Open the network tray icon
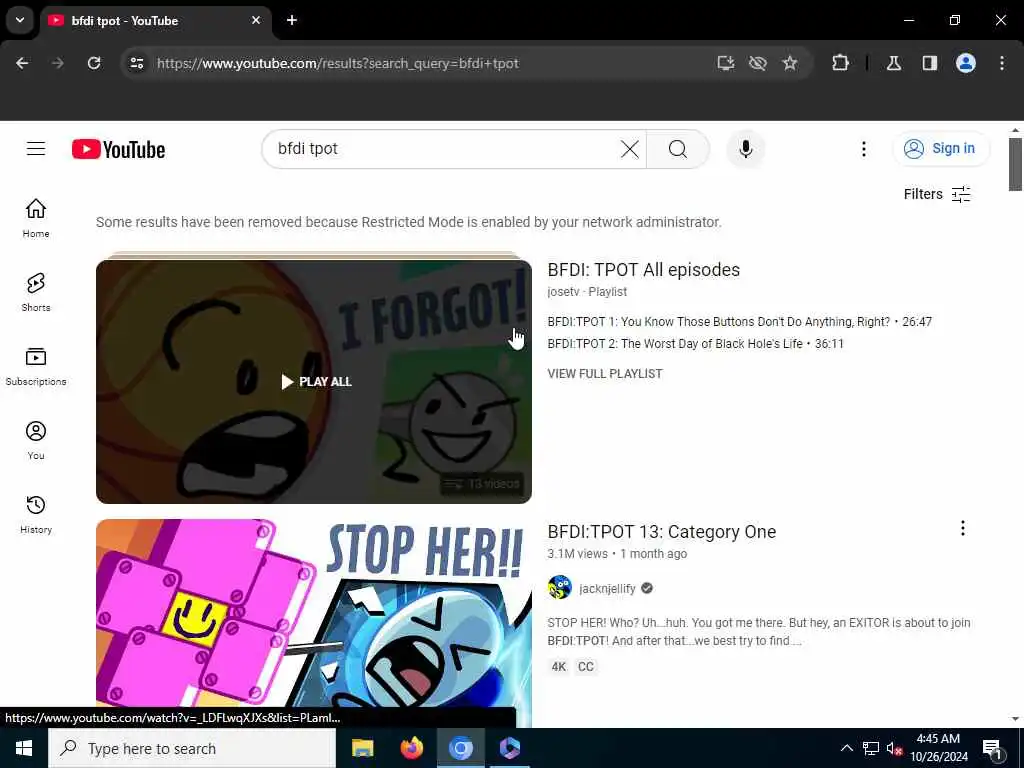1024x768 pixels. coord(871,748)
